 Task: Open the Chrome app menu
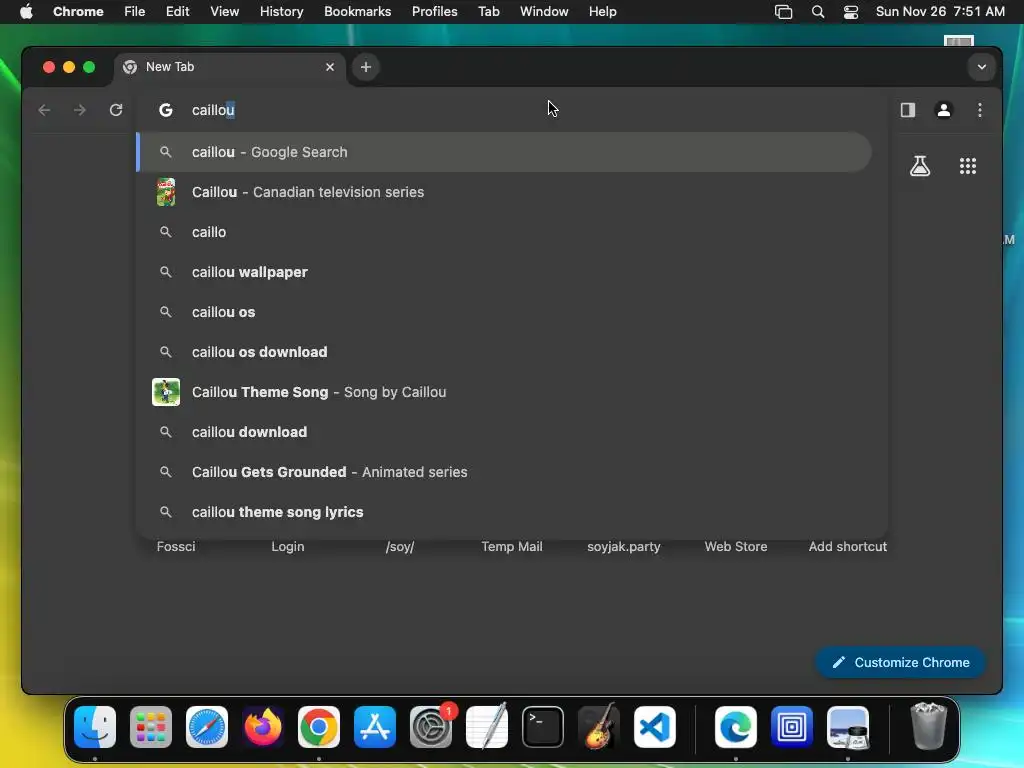coord(78,12)
